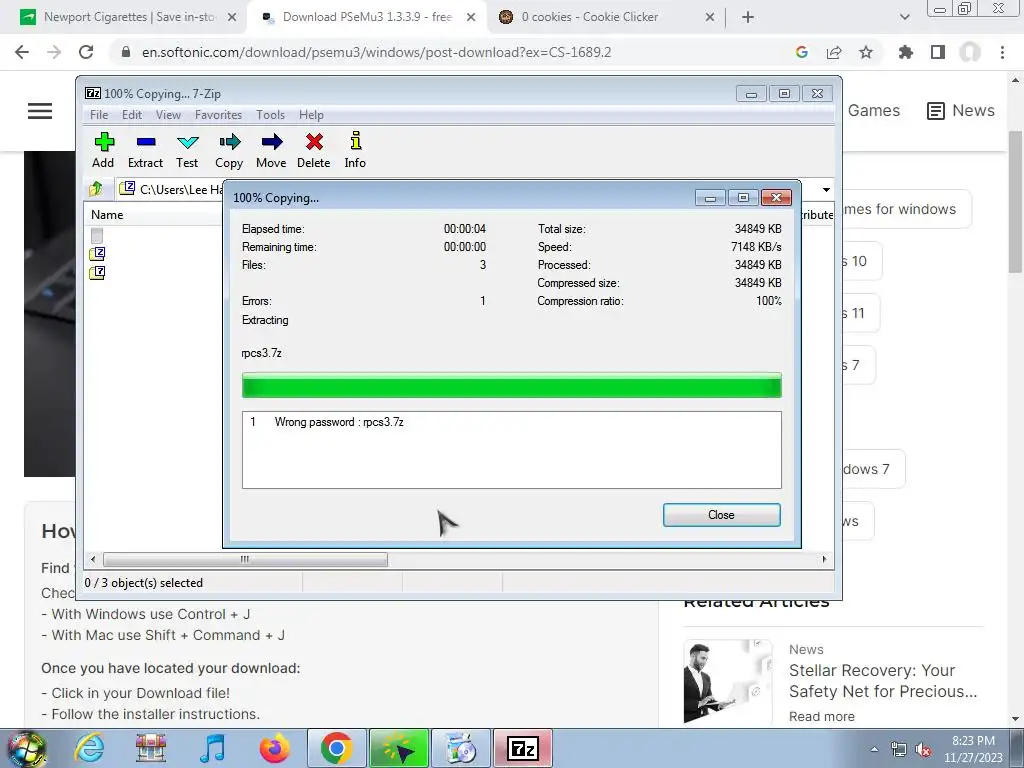The width and height of the screenshot is (1024, 768).
Task: Click Read more under Stellar Recovery
Action: [822, 716]
